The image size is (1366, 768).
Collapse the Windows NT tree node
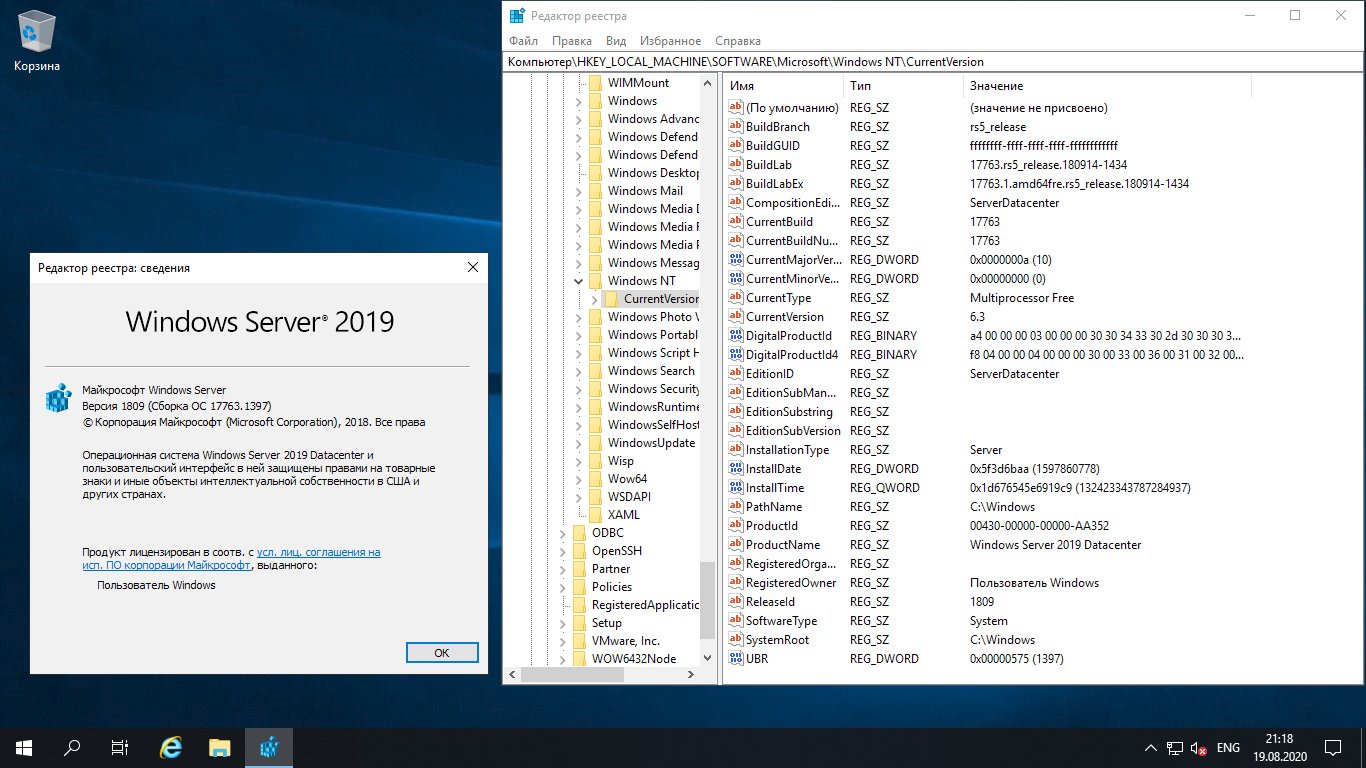pyautogui.click(x=578, y=281)
